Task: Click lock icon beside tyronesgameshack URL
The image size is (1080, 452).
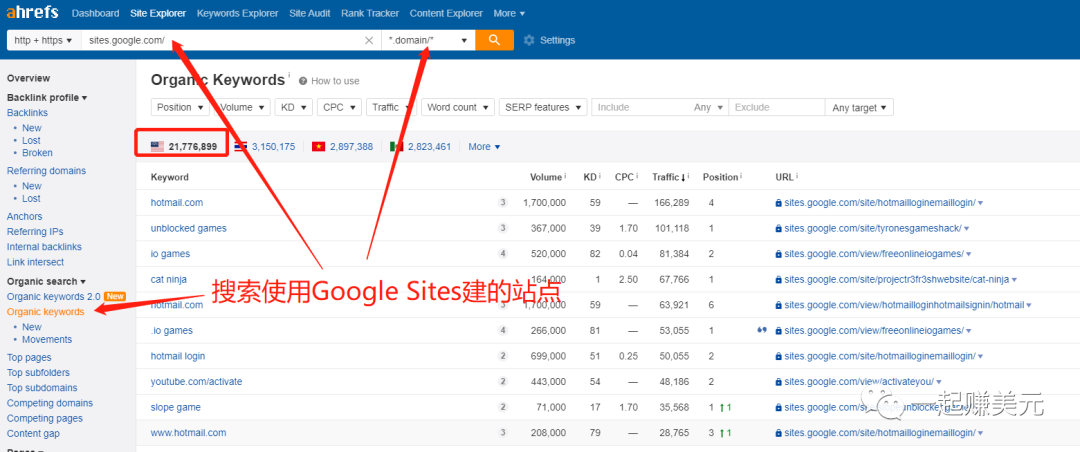Action: click(x=778, y=228)
